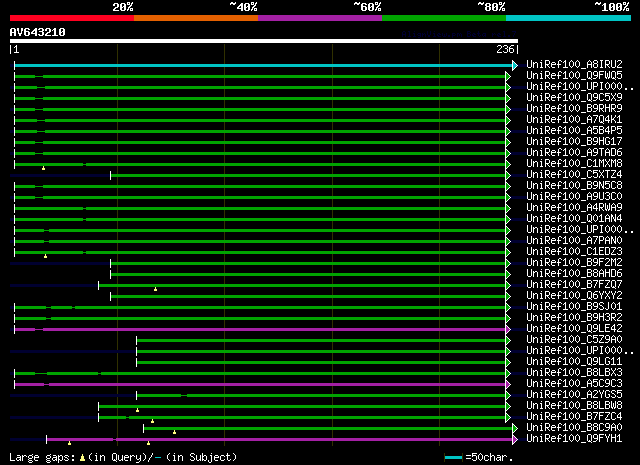Click the orange ~40% identity legend segment
Viewport: 640px width, 465px height.
(x=196, y=18)
